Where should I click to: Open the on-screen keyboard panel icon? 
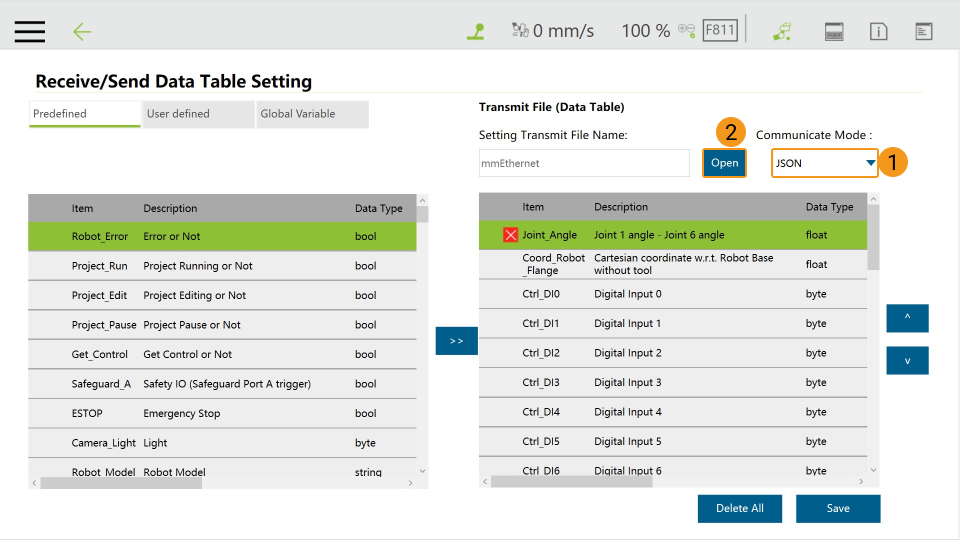coord(834,31)
